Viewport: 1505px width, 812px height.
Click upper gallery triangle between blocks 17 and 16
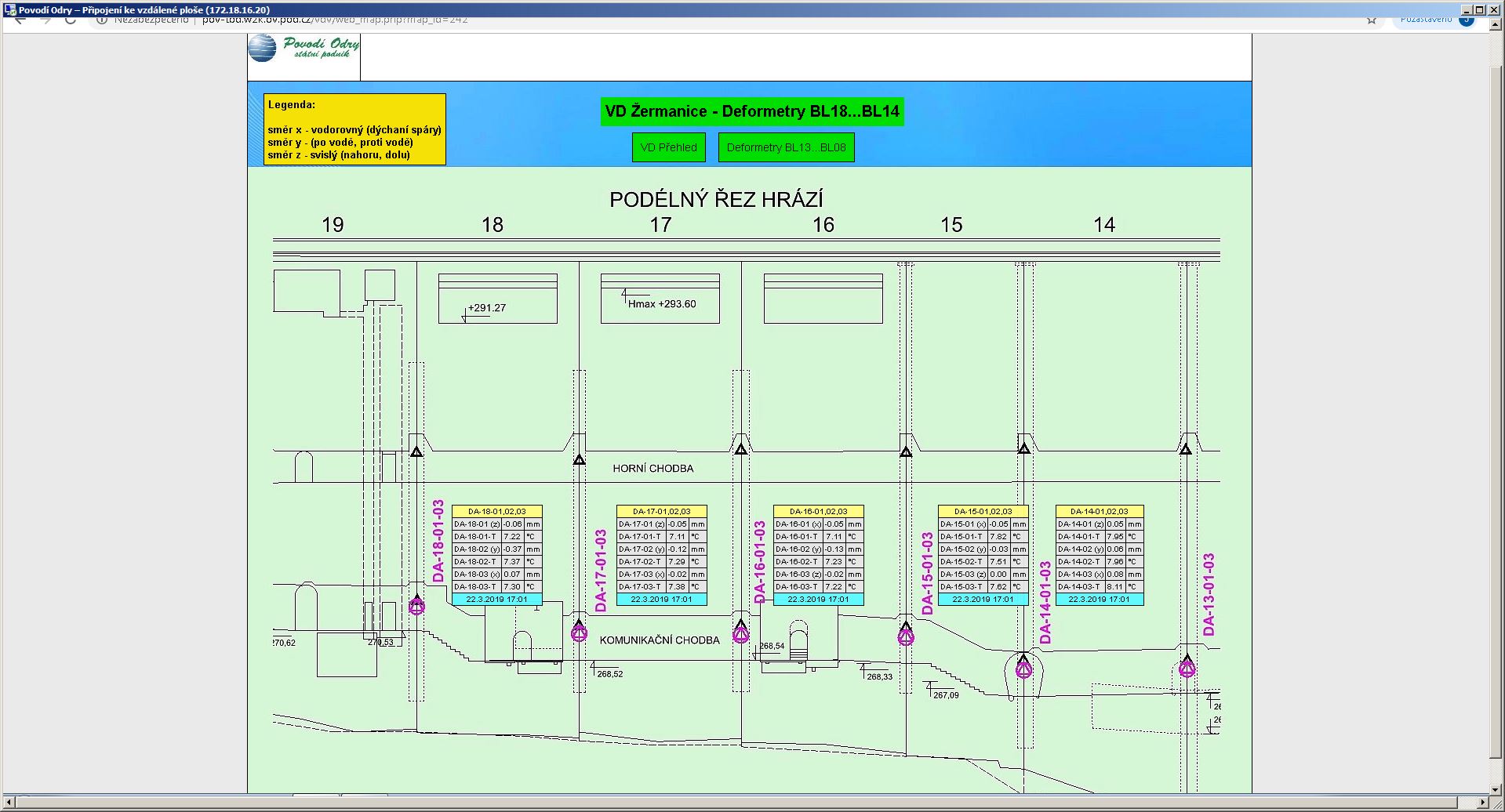(740, 449)
